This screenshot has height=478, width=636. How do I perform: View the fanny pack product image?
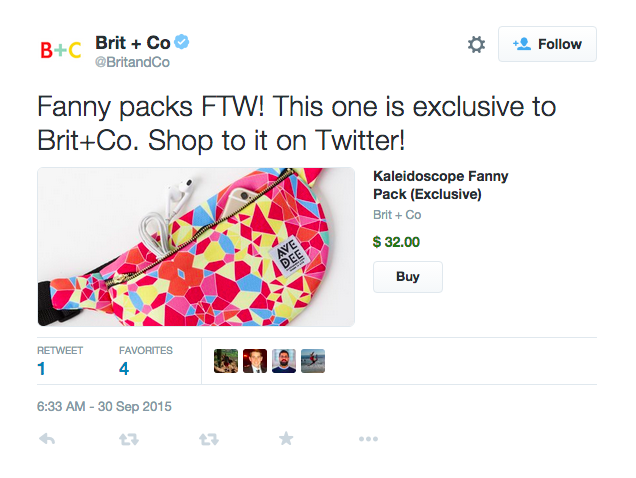[196, 246]
